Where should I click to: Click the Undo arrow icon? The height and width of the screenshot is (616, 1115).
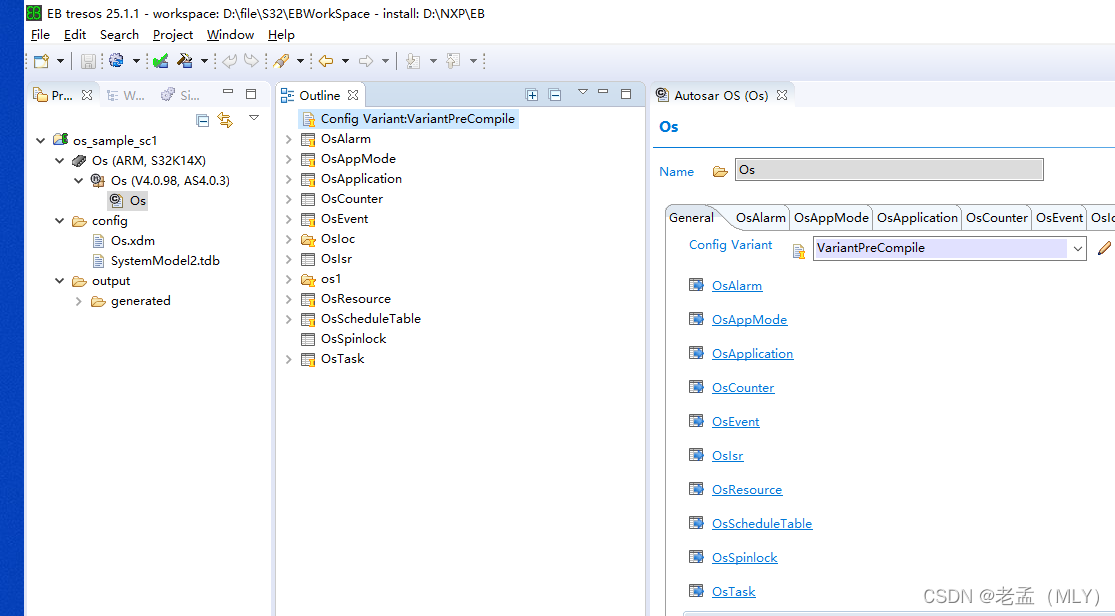tap(229, 61)
